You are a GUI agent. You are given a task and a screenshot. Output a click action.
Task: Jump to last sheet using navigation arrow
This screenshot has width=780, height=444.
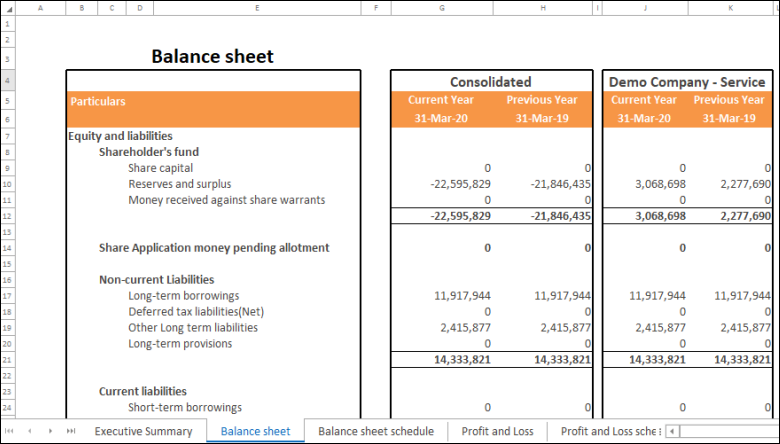[70, 431]
